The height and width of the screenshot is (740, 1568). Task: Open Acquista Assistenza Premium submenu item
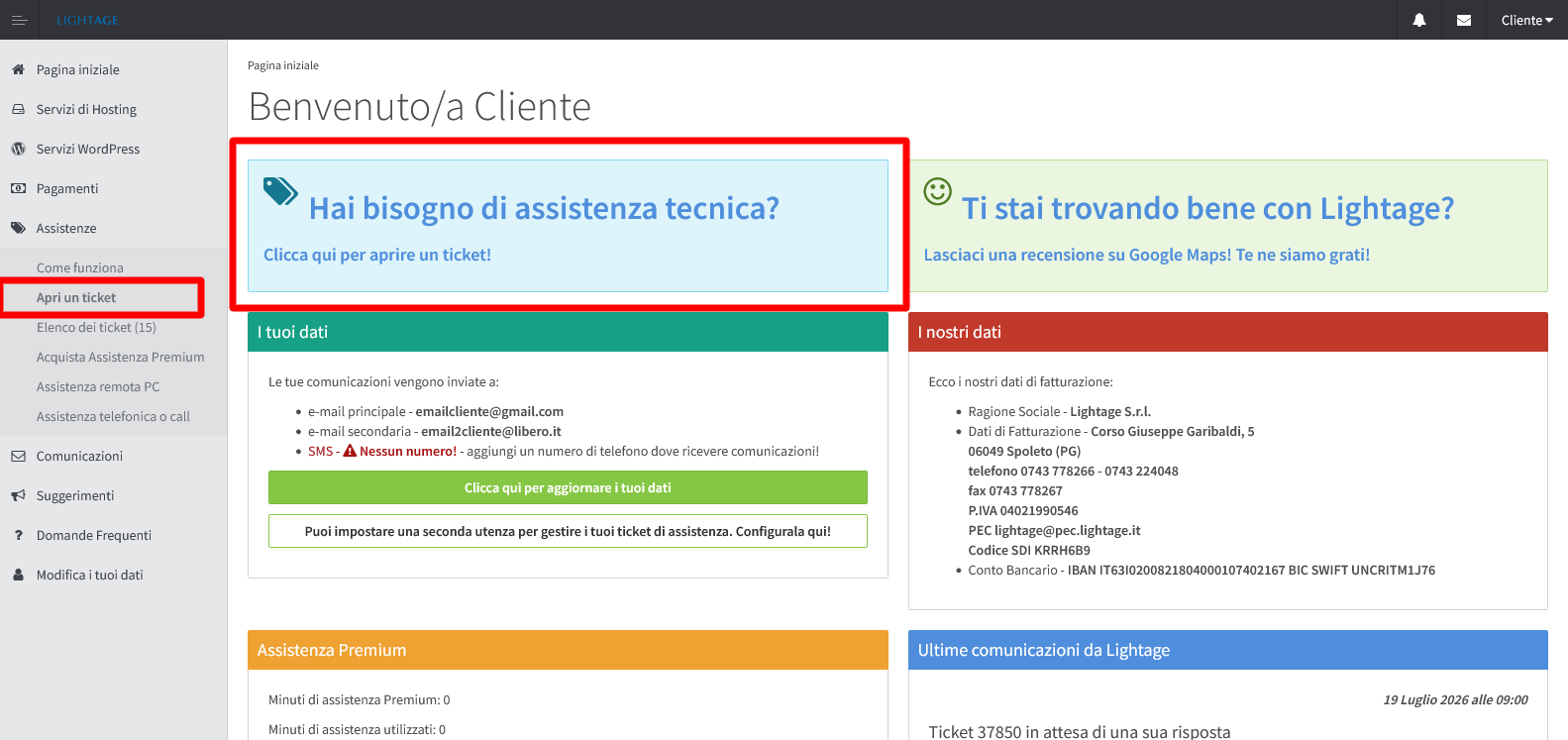coord(121,357)
